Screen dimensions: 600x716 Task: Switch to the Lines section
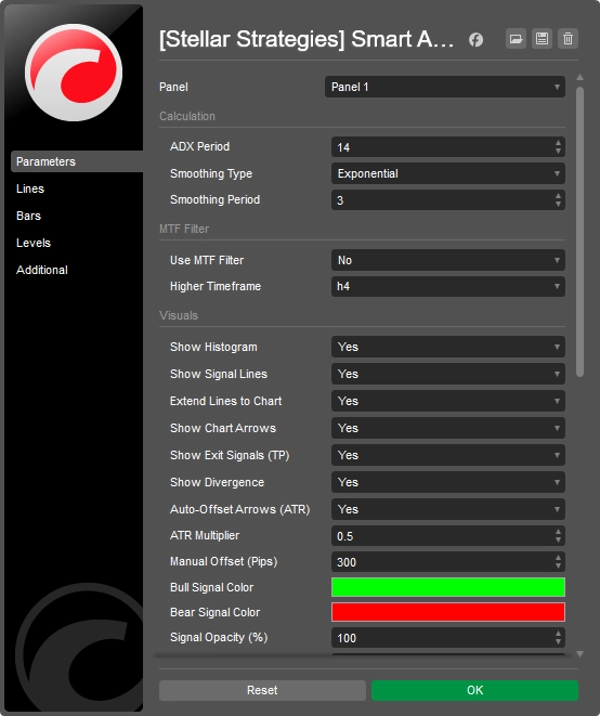click(x=30, y=189)
